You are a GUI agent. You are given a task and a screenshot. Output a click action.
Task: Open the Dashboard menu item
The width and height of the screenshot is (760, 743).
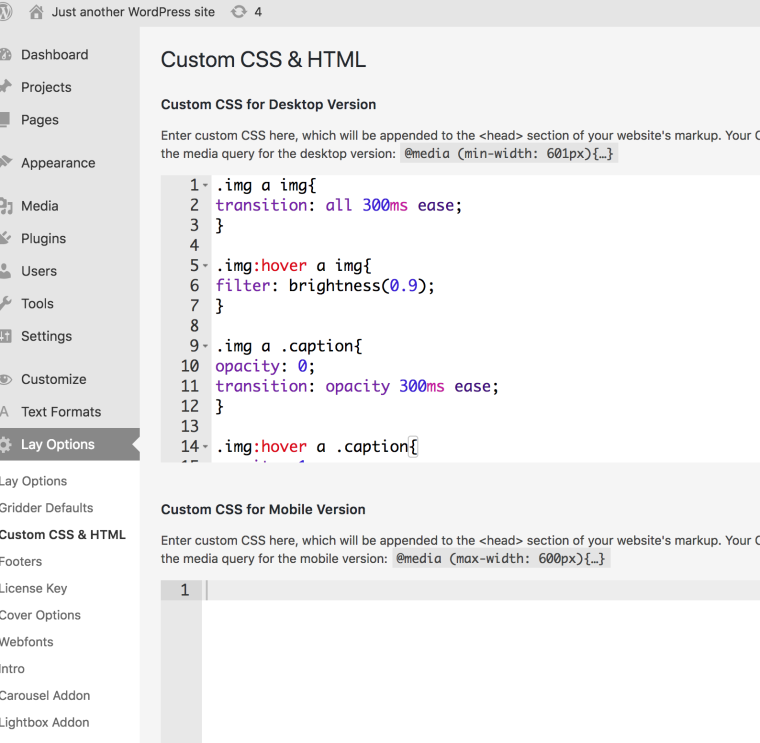[x=54, y=55]
